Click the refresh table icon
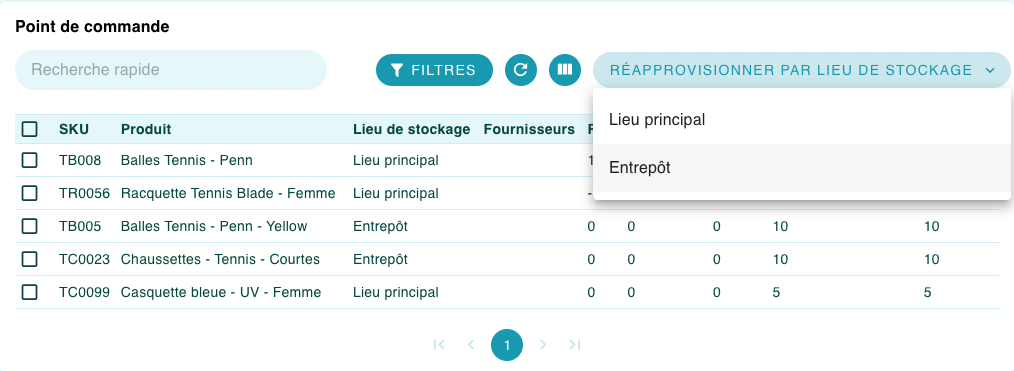The width and height of the screenshot is (1014, 371). [x=521, y=70]
